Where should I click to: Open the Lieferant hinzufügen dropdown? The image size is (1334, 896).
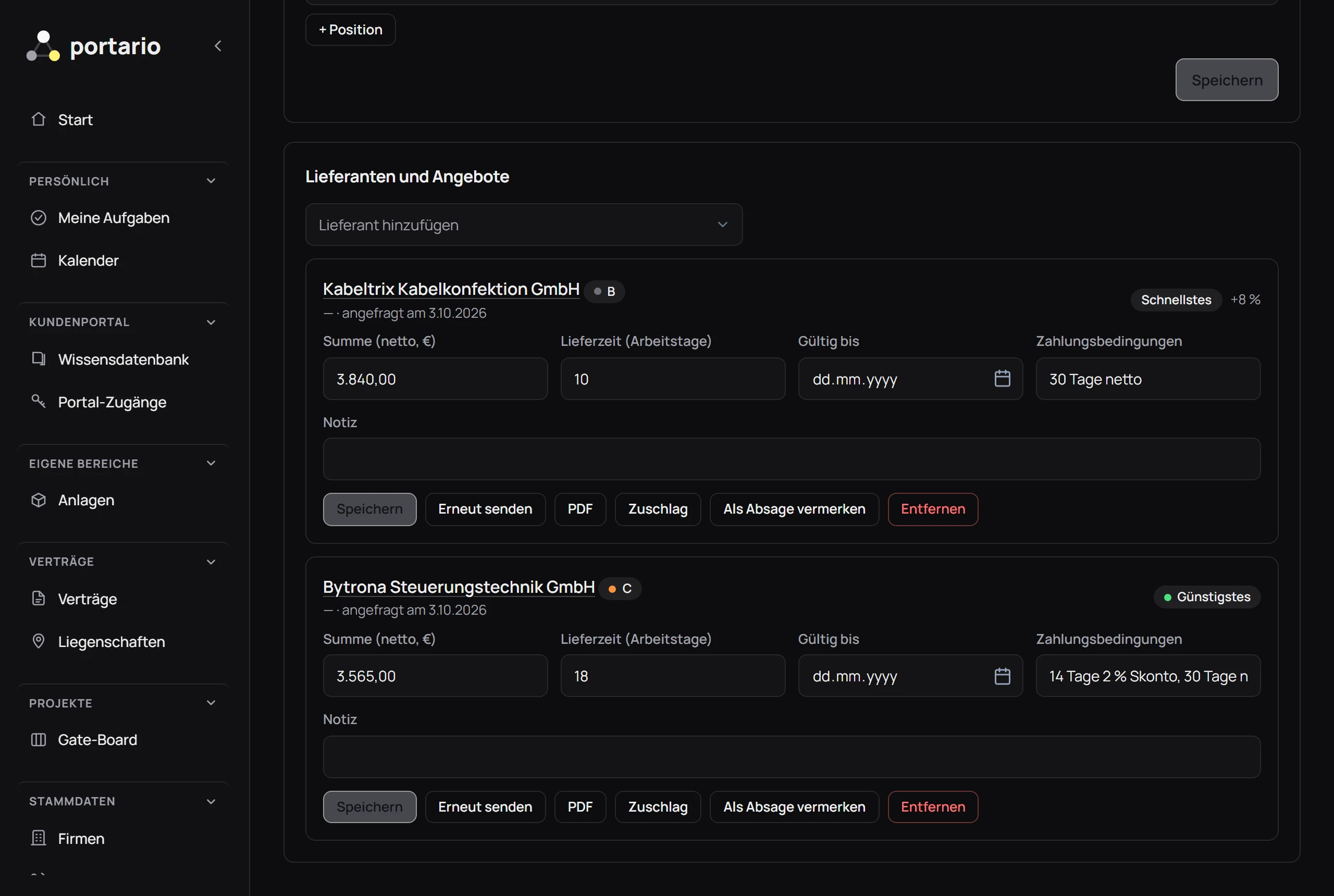coord(524,225)
